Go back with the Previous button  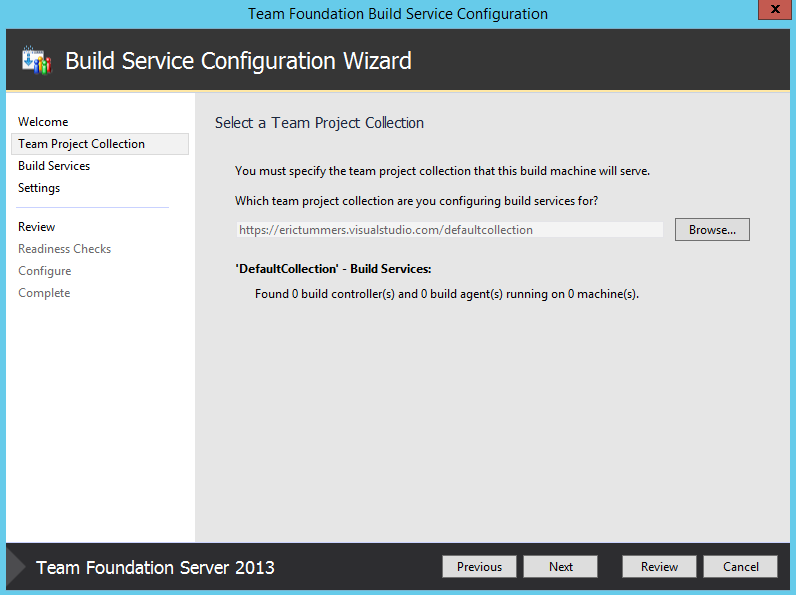tap(479, 567)
